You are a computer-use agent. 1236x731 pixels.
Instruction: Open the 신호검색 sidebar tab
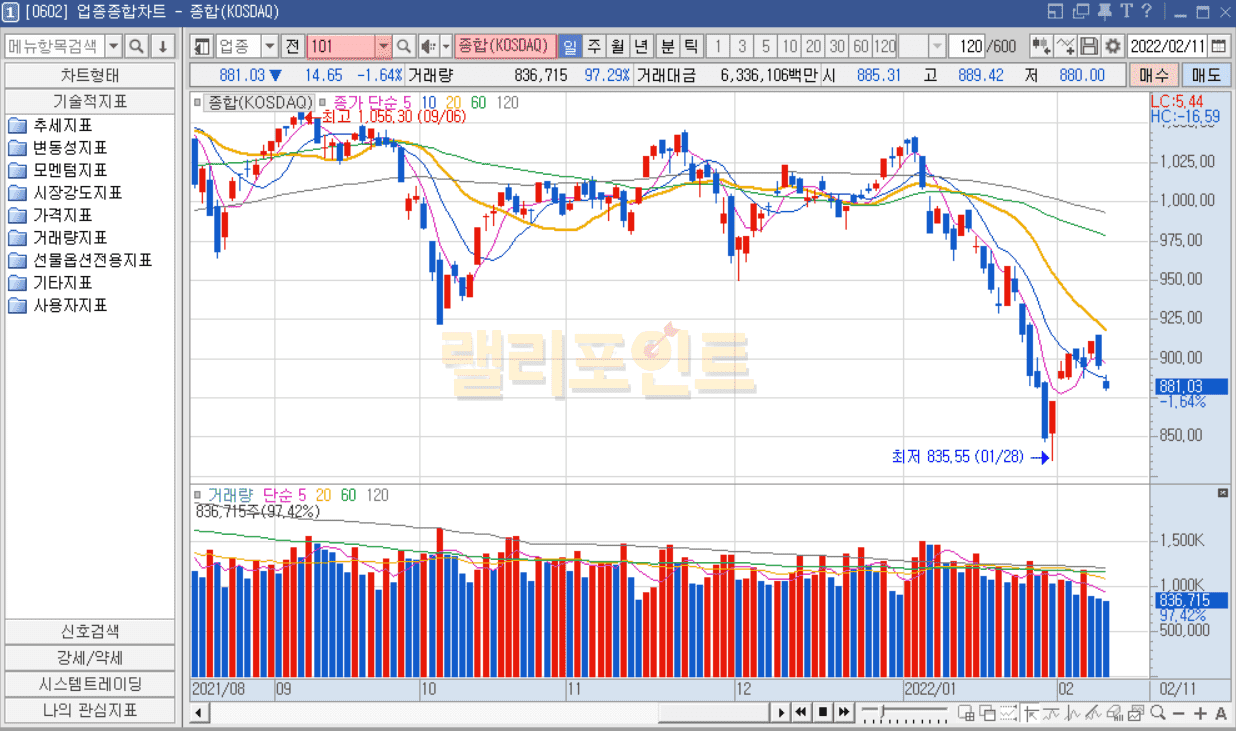coord(90,632)
